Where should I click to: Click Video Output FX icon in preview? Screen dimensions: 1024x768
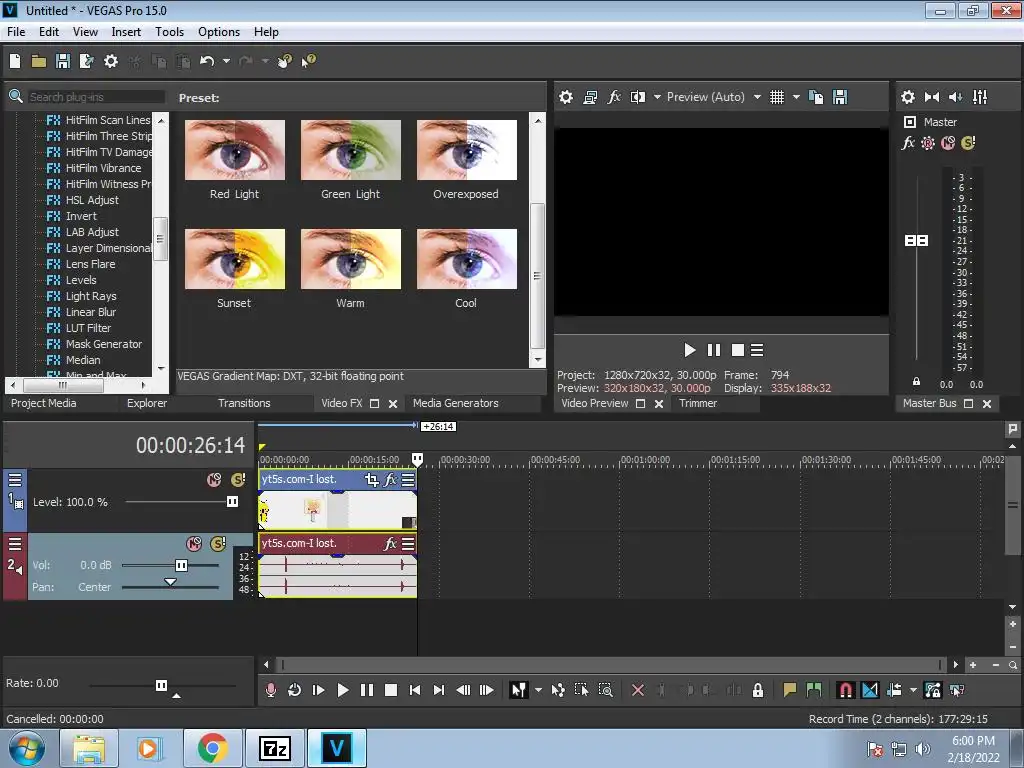click(x=614, y=97)
